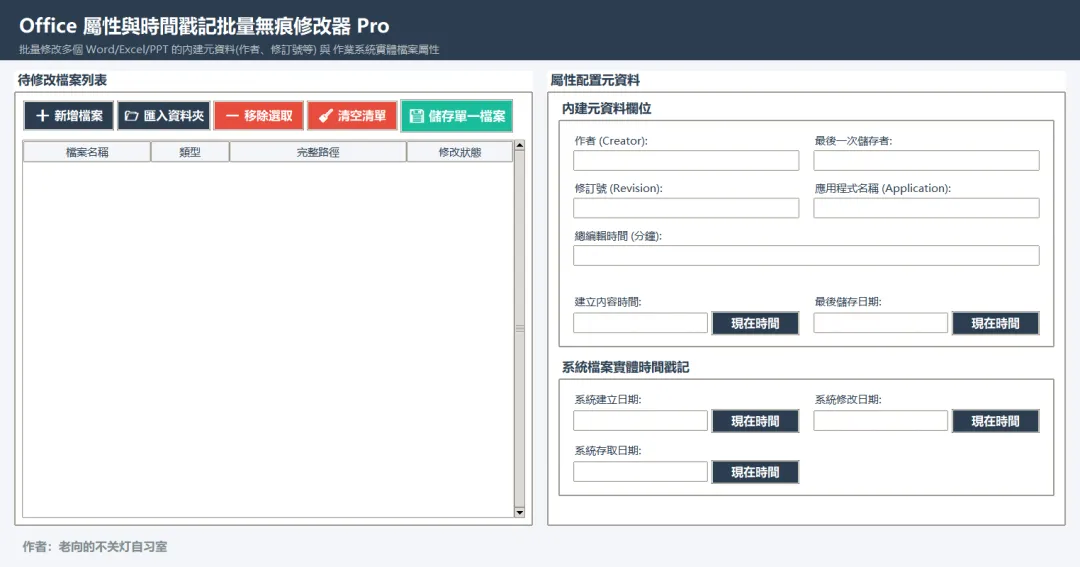Focus the 修訂號 (Revision) input field
The height and width of the screenshot is (567, 1080).
click(x=686, y=208)
